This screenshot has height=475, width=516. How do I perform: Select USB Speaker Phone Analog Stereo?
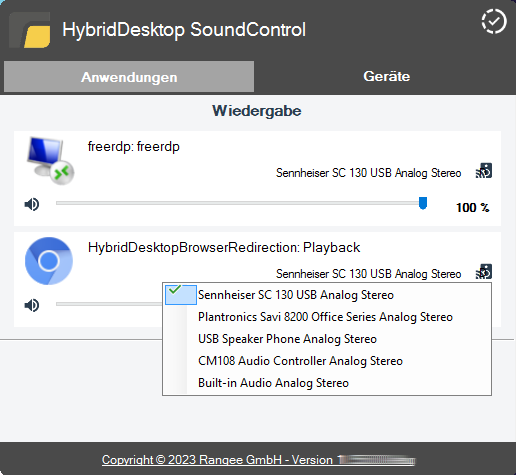click(327, 339)
